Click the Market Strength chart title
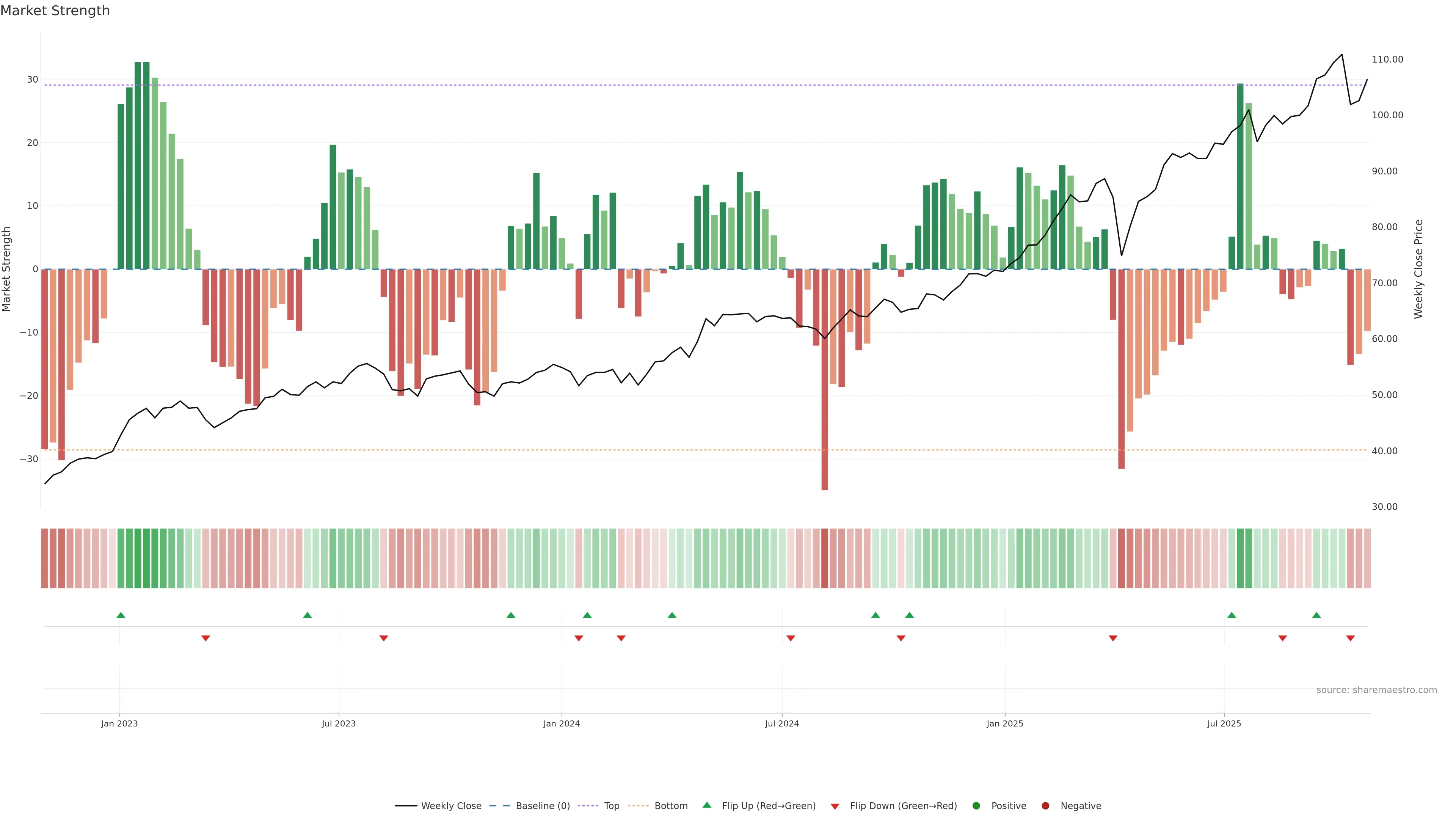The image size is (1456, 819). pyautogui.click(x=55, y=11)
